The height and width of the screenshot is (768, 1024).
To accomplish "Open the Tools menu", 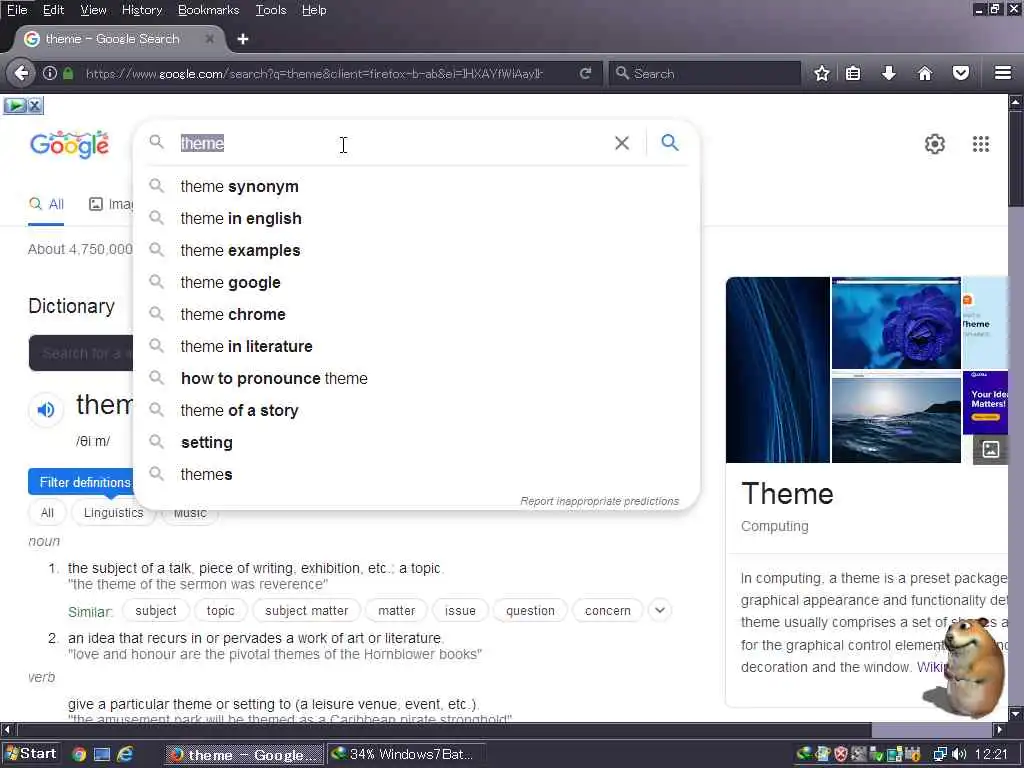I will pyautogui.click(x=270, y=10).
